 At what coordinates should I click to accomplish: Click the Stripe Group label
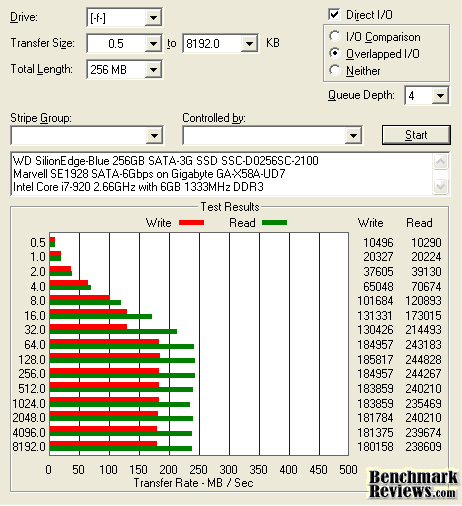click(41, 118)
